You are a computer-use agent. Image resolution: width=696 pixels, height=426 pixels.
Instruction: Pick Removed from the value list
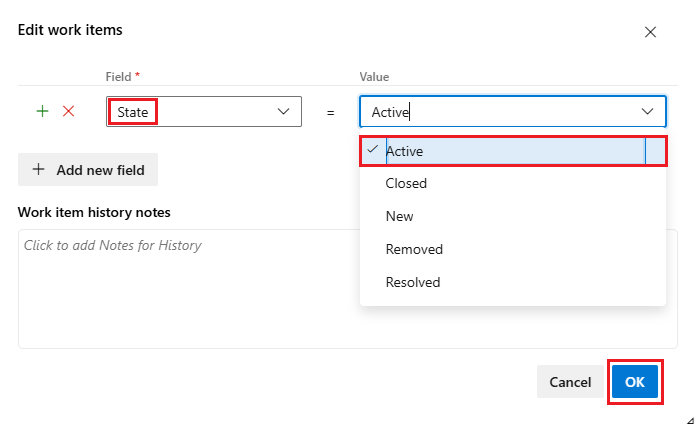[x=513, y=249]
